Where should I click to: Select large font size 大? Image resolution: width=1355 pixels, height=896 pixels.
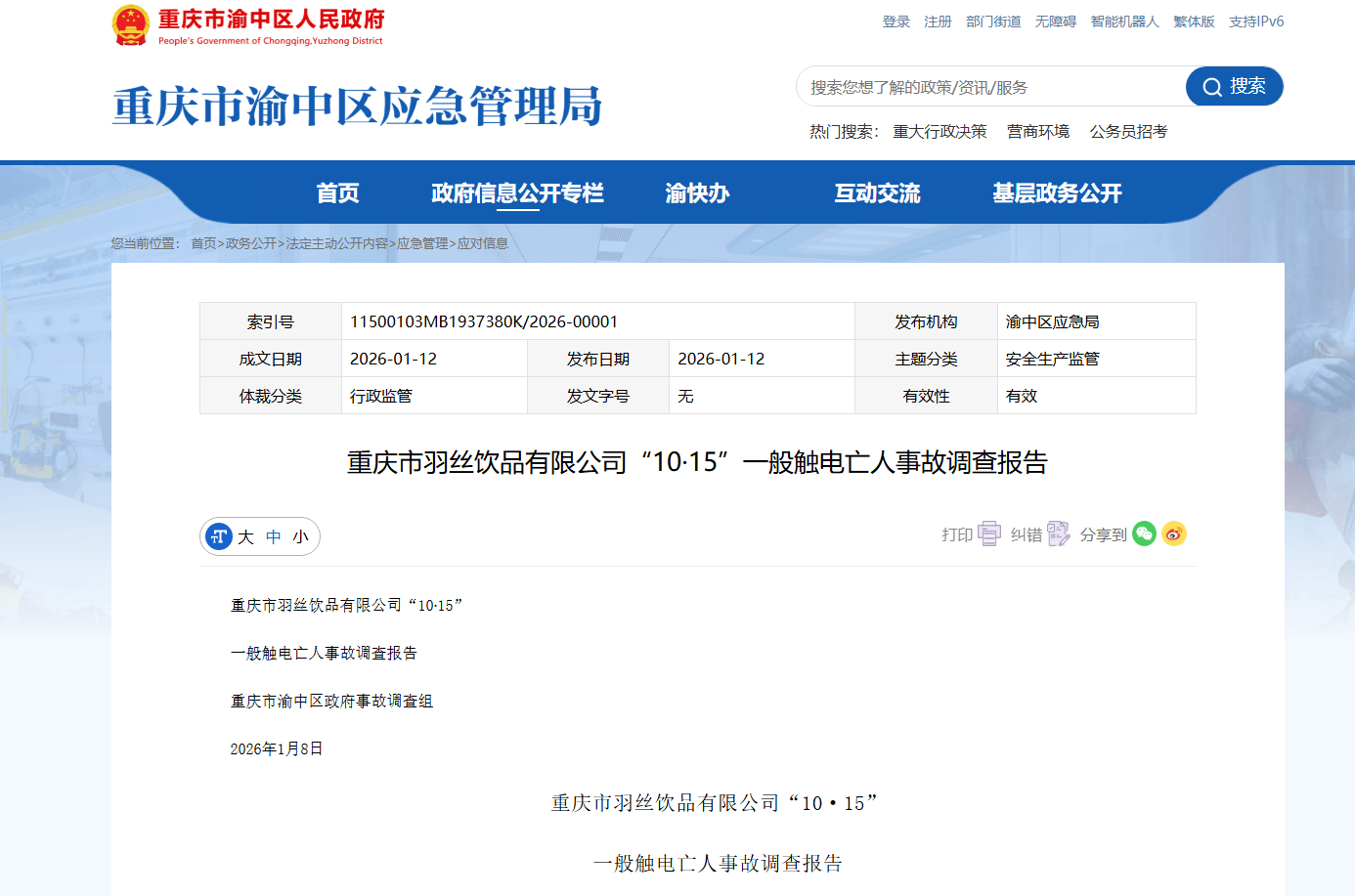click(x=245, y=536)
